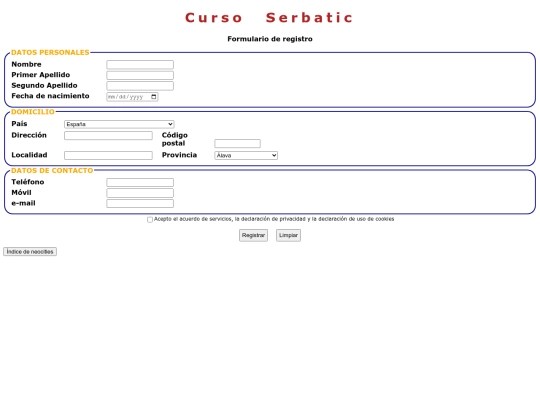
Task: Click the Curso Serbatic heading
Action: (x=270, y=18)
